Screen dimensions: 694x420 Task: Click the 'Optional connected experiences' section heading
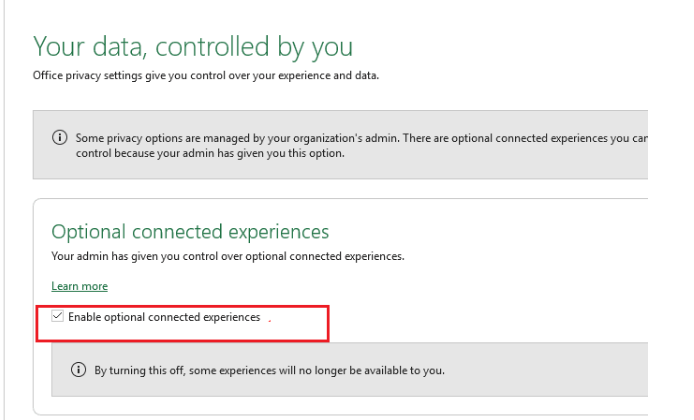[x=190, y=232]
